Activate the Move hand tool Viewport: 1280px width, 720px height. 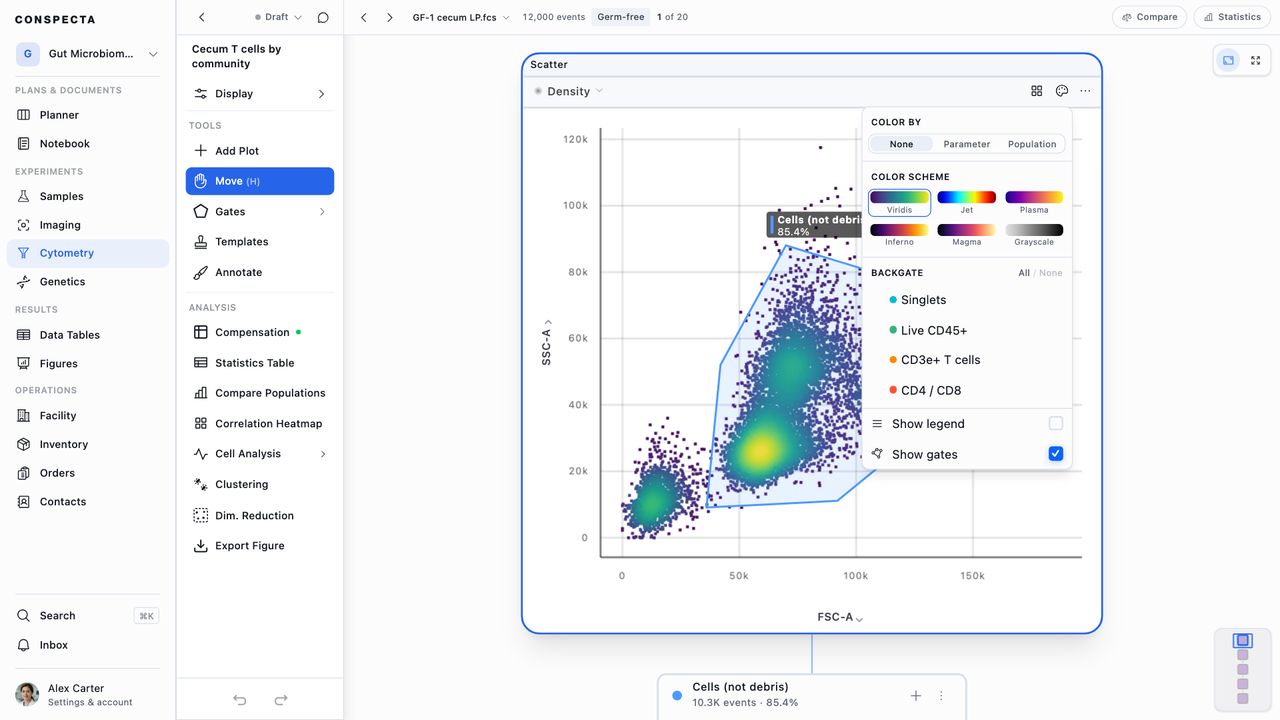(x=260, y=181)
